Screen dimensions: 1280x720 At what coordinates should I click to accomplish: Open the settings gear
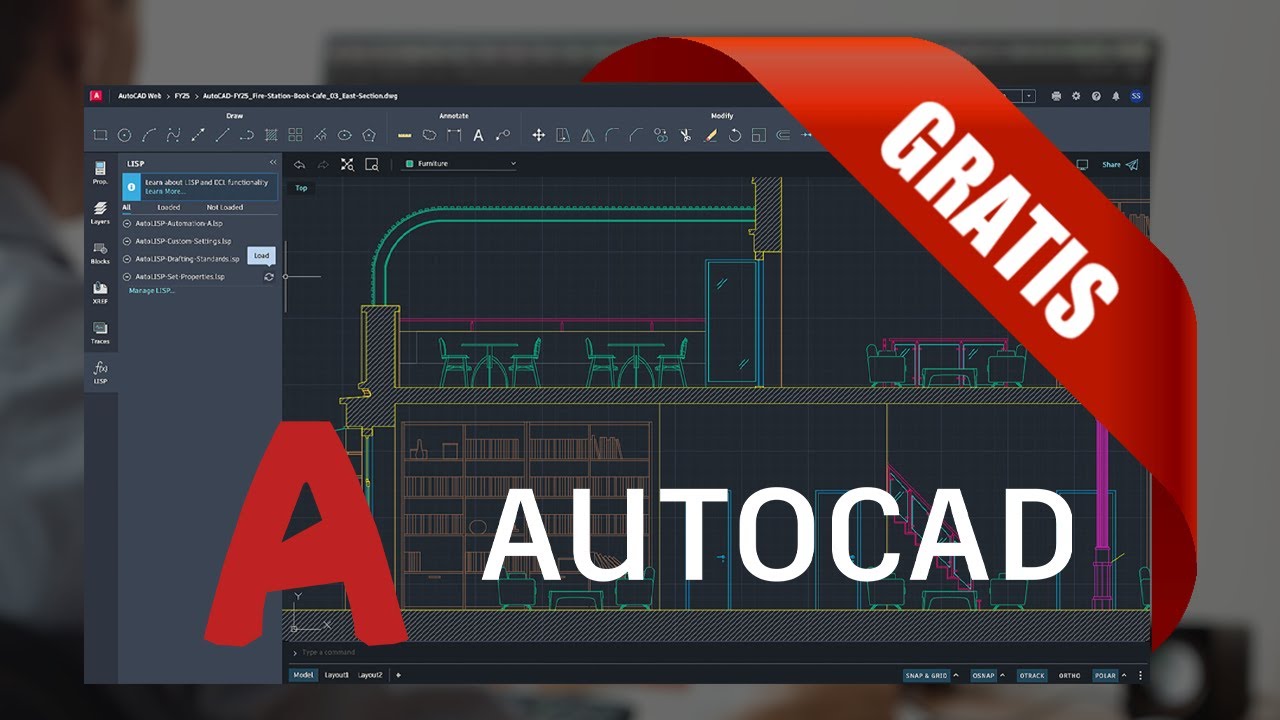click(x=1076, y=96)
